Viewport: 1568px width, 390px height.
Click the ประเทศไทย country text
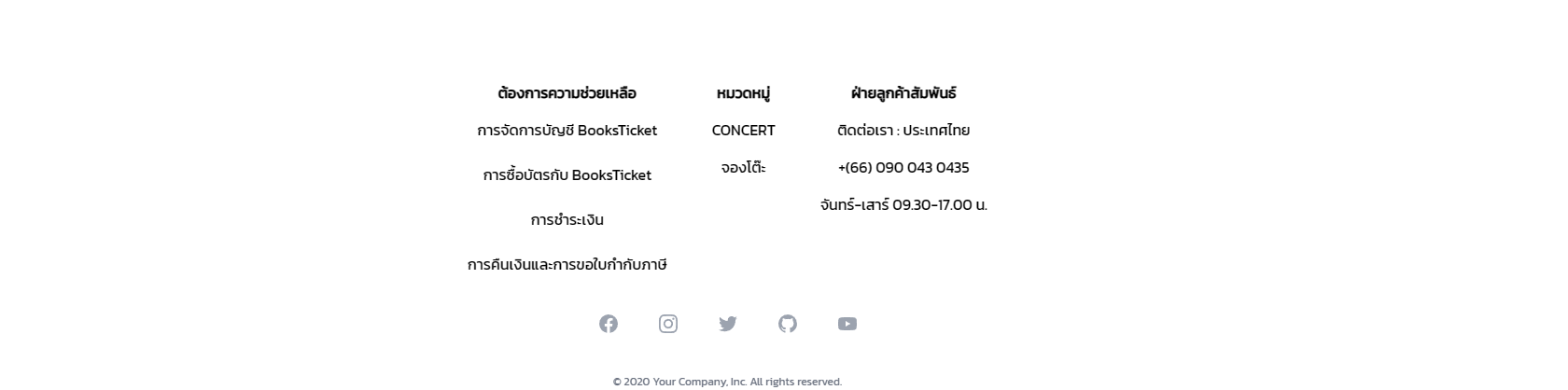click(x=936, y=131)
